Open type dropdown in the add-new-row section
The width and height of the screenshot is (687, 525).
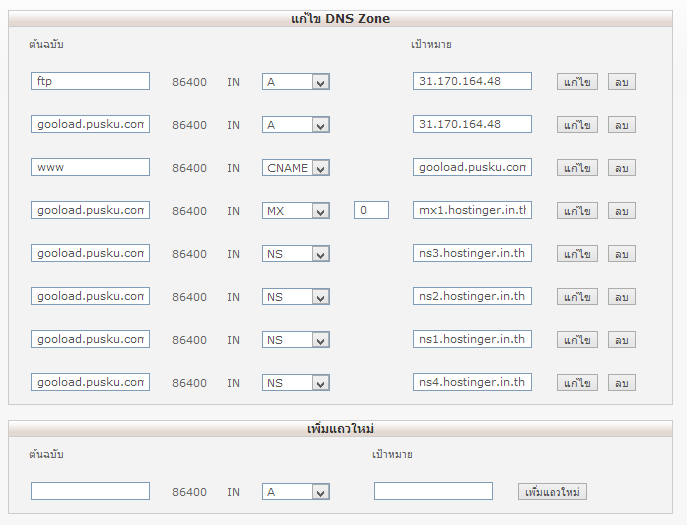pyautogui.click(x=296, y=492)
